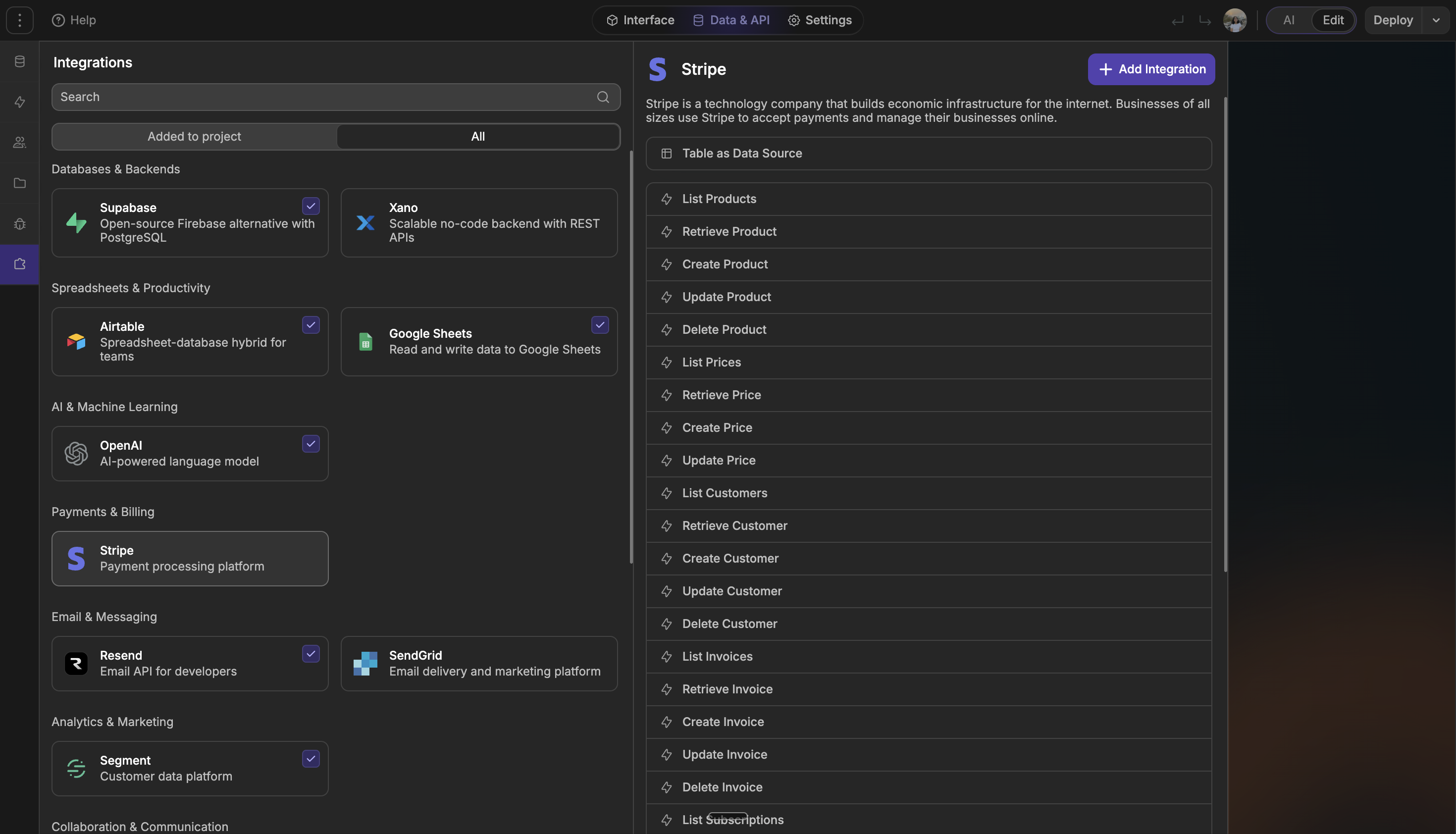The width and height of the screenshot is (1456, 834).
Task: Select the Create Invoice action
Action: click(x=929, y=722)
